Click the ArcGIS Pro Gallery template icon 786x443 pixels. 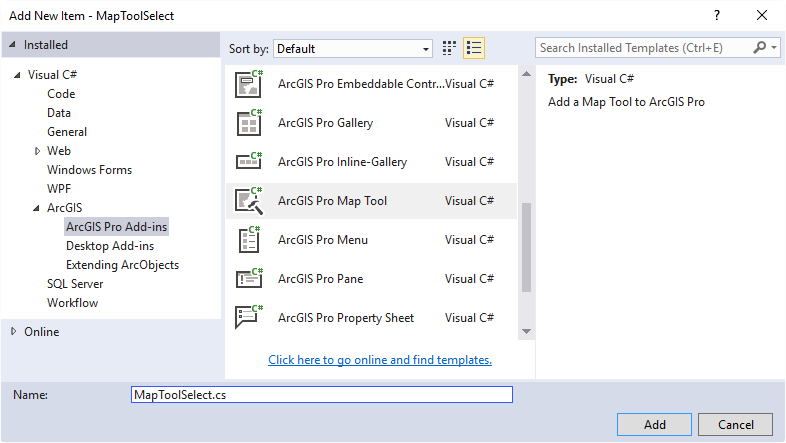pos(249,123)
